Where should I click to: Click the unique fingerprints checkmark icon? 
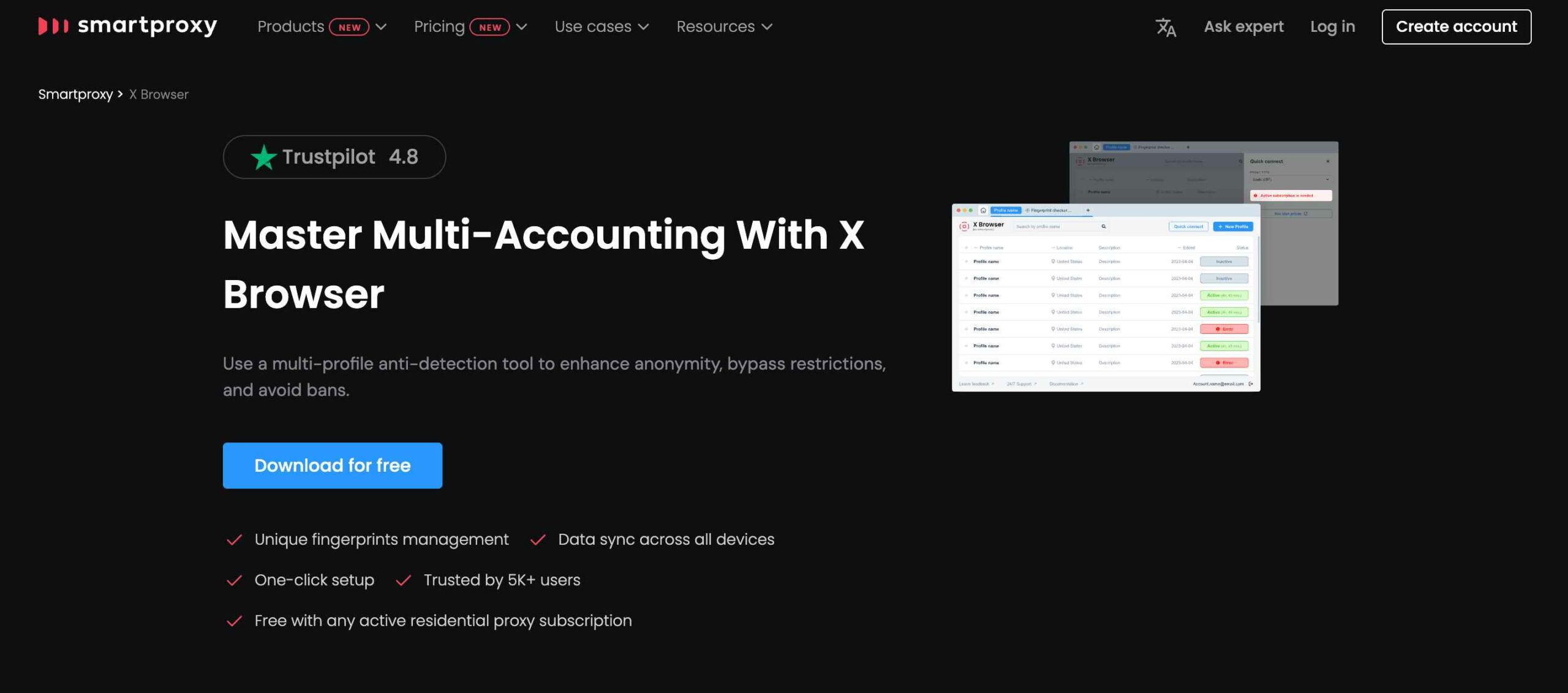(233, 539)
